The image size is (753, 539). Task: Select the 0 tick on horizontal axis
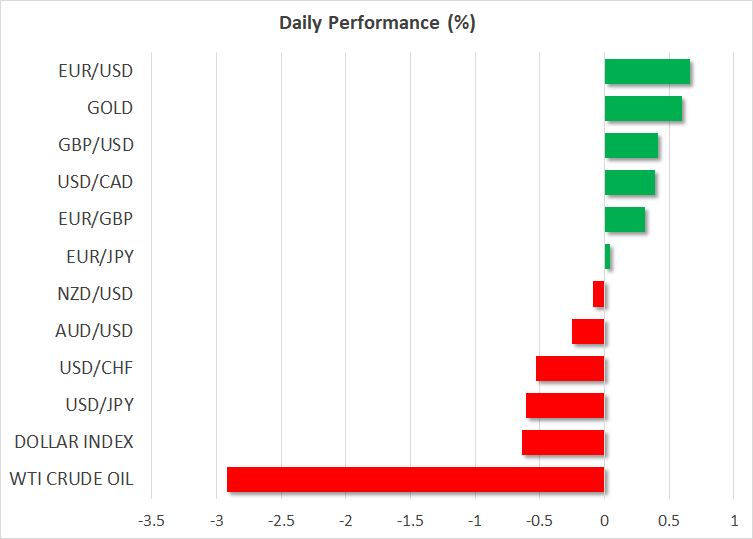(604, 520)
